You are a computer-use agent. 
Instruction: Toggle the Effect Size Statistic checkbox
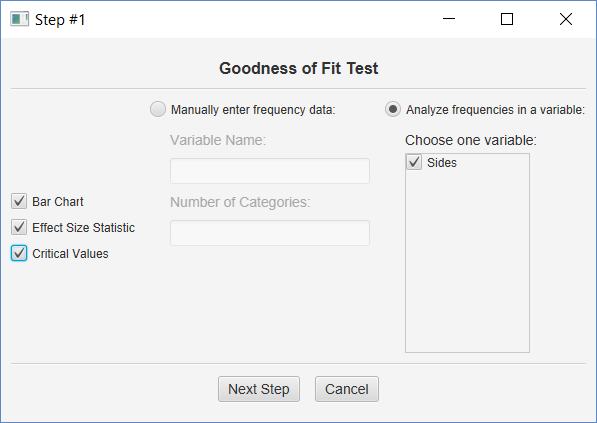(x=19, y=227)
